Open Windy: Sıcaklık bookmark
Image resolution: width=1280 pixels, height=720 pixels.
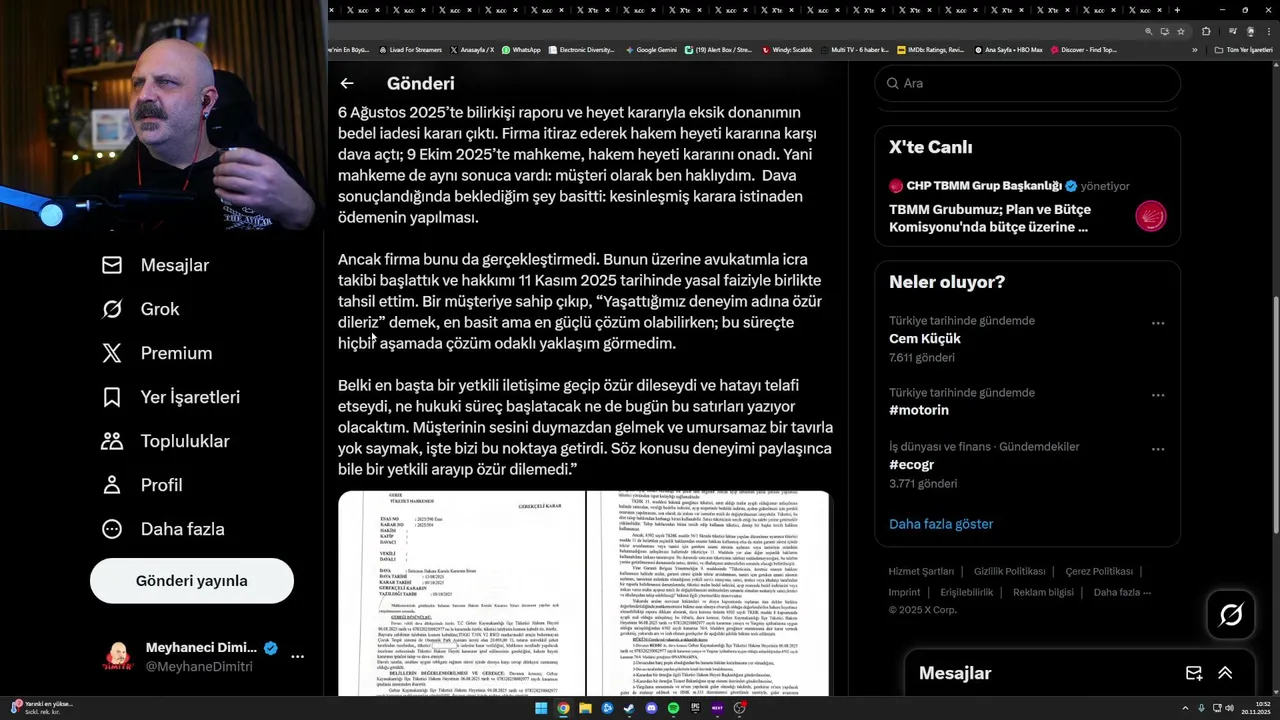(x=787, y=49)
